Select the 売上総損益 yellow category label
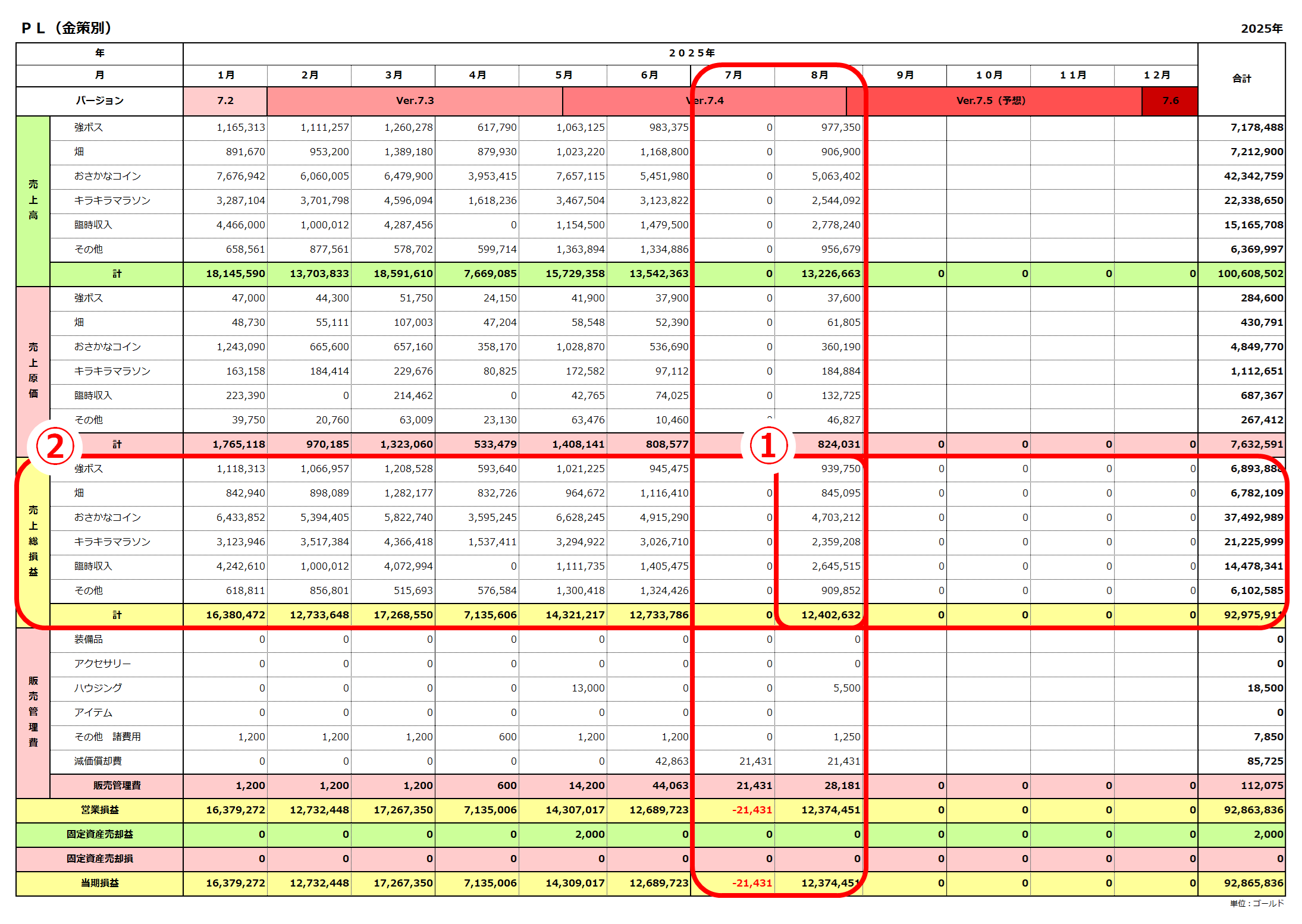 33,540
